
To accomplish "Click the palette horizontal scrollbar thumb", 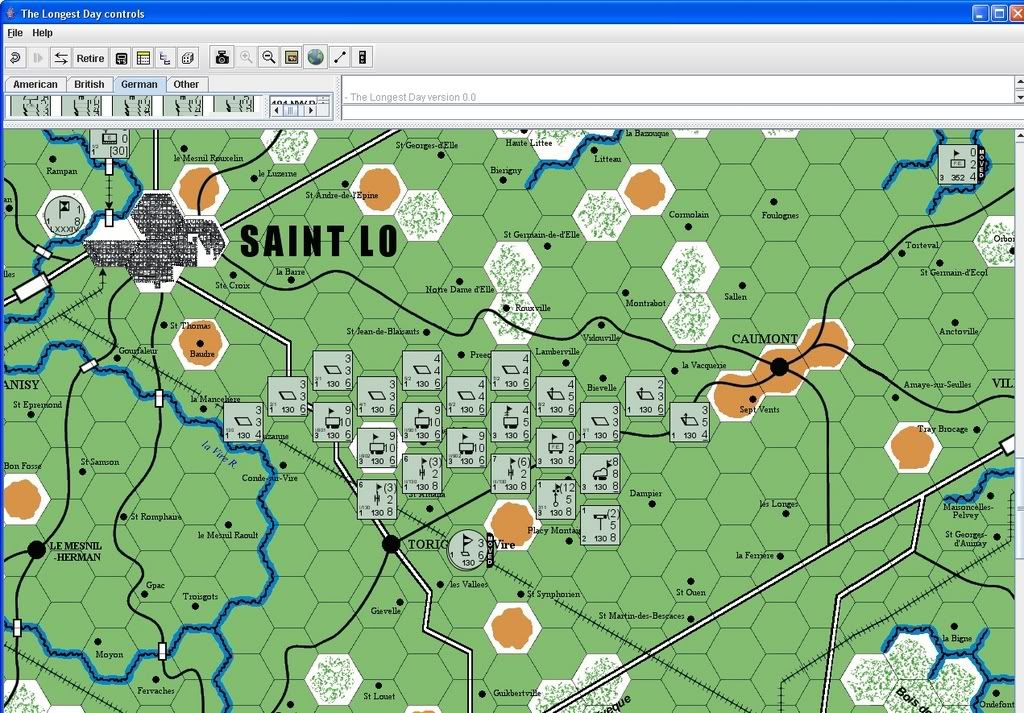I will point(291,110).
